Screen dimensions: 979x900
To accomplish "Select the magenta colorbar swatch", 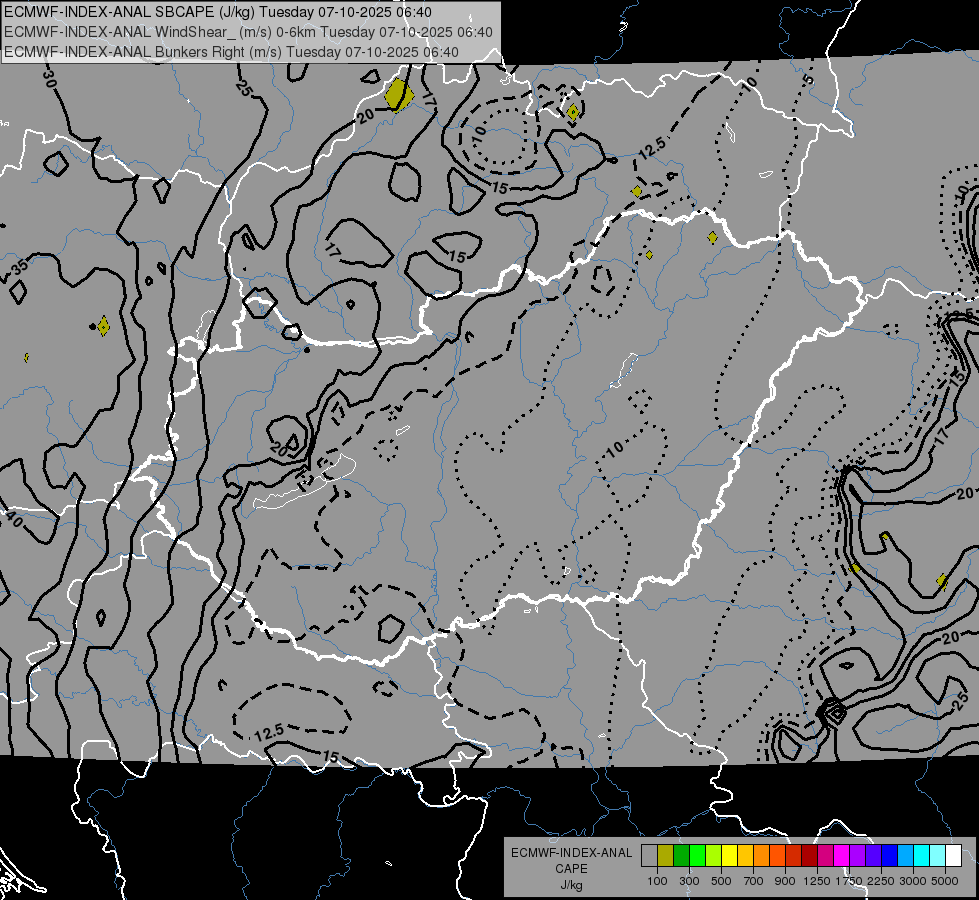I will [842, 856].
